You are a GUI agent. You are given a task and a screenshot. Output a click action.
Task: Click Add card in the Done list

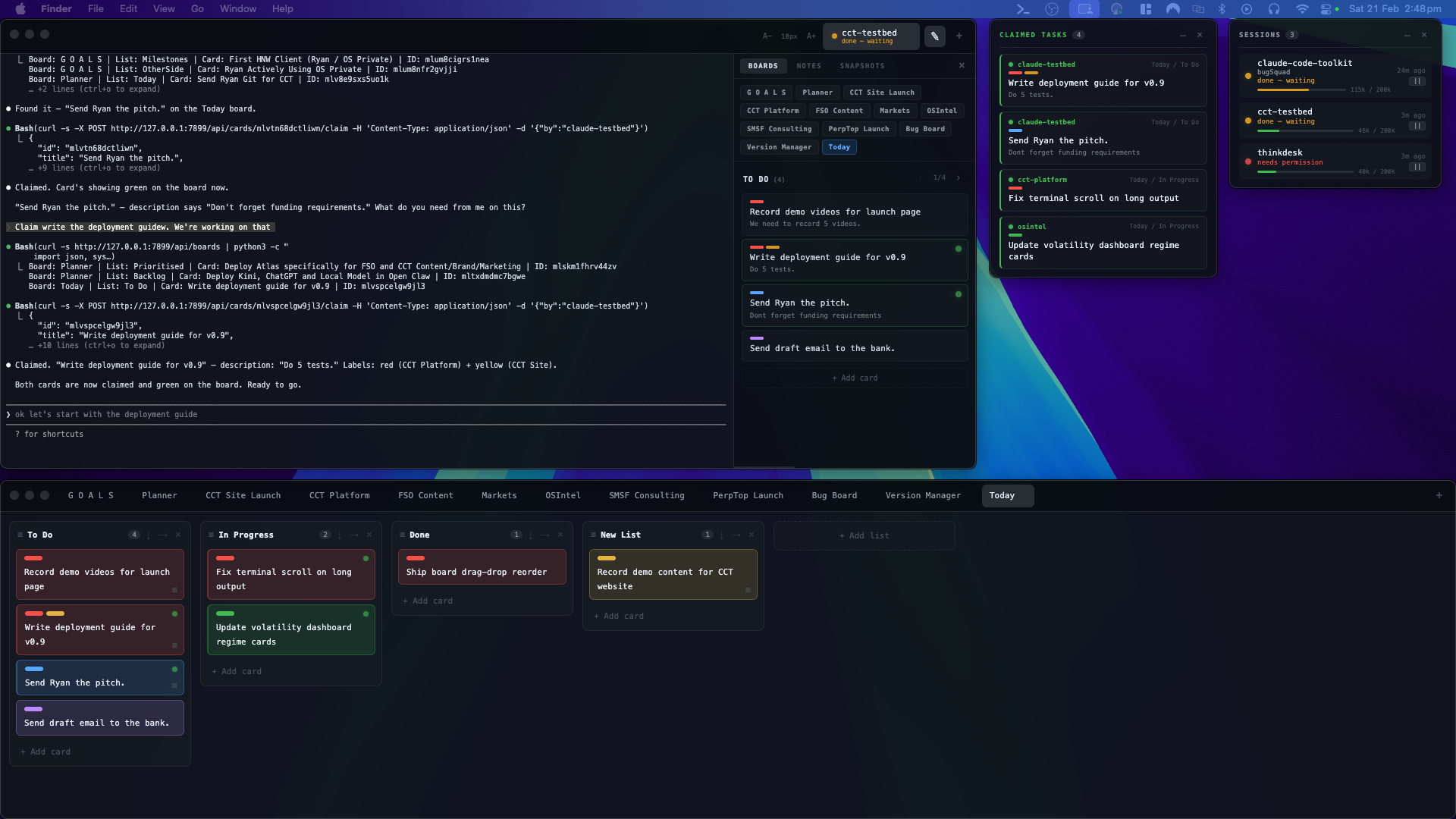coord(427,600)
